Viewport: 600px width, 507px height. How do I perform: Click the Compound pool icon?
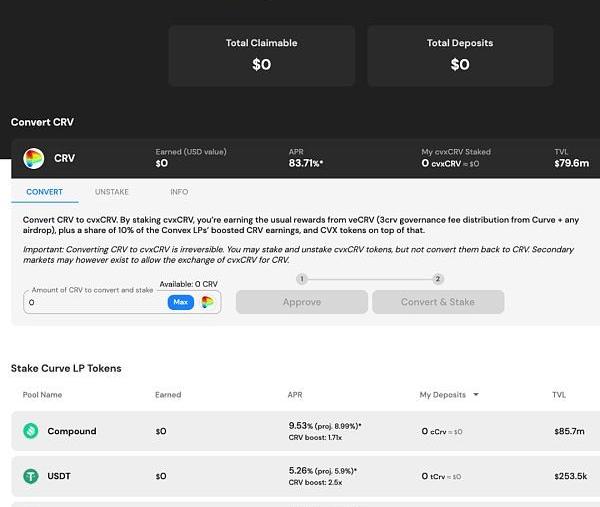31,431
